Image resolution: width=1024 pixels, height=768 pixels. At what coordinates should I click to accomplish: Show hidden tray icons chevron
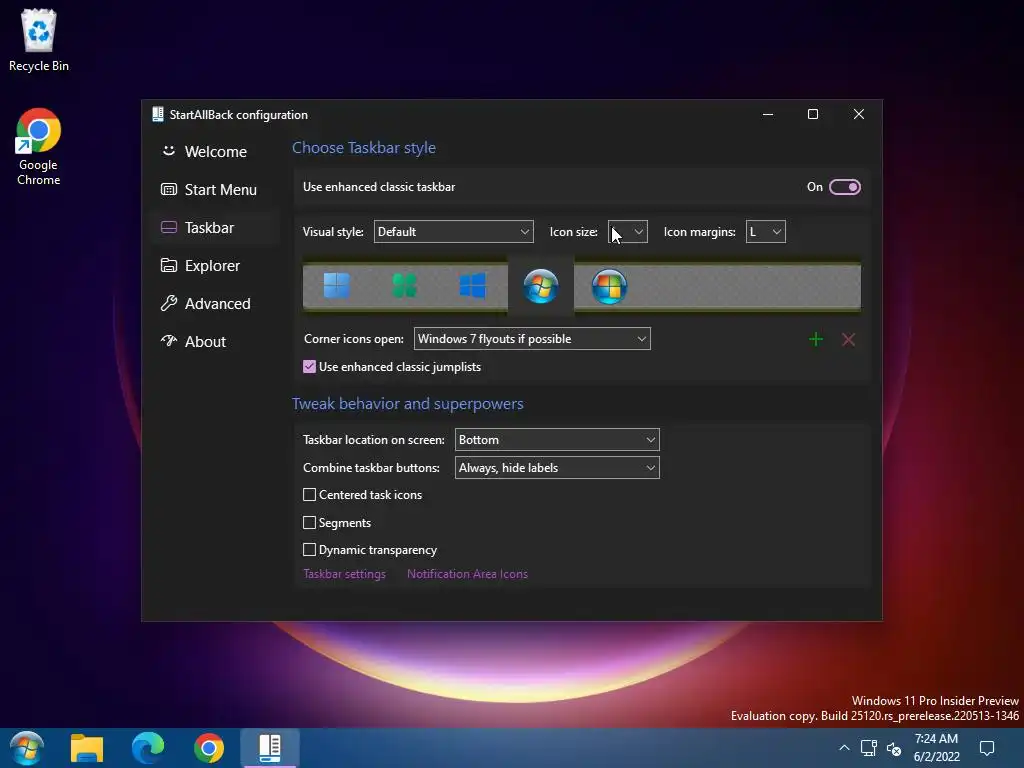(x=844, y=748)
